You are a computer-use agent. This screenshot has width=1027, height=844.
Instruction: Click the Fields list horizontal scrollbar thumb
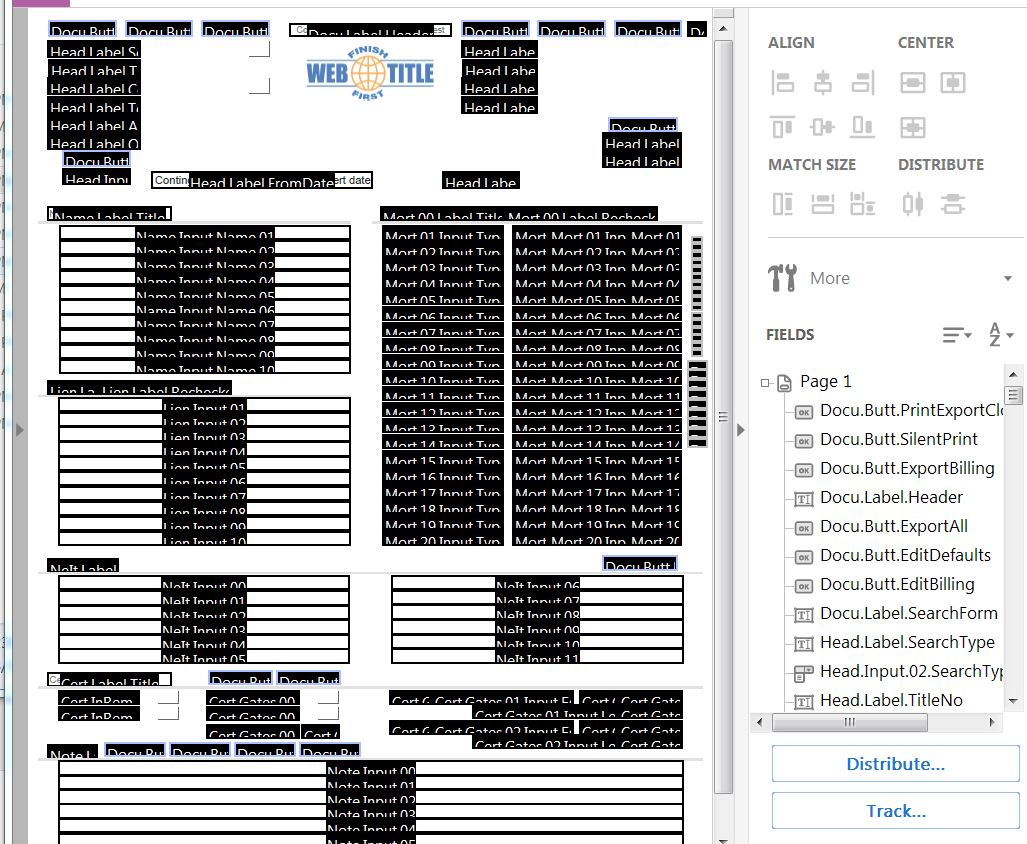point(850,722)
